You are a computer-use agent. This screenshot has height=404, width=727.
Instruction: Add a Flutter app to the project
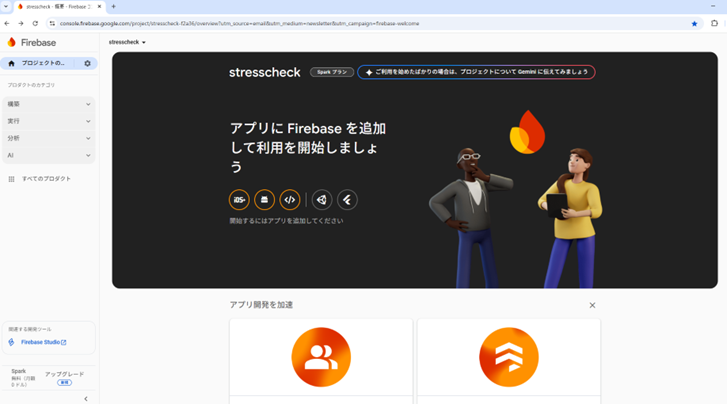pos(347,200)
